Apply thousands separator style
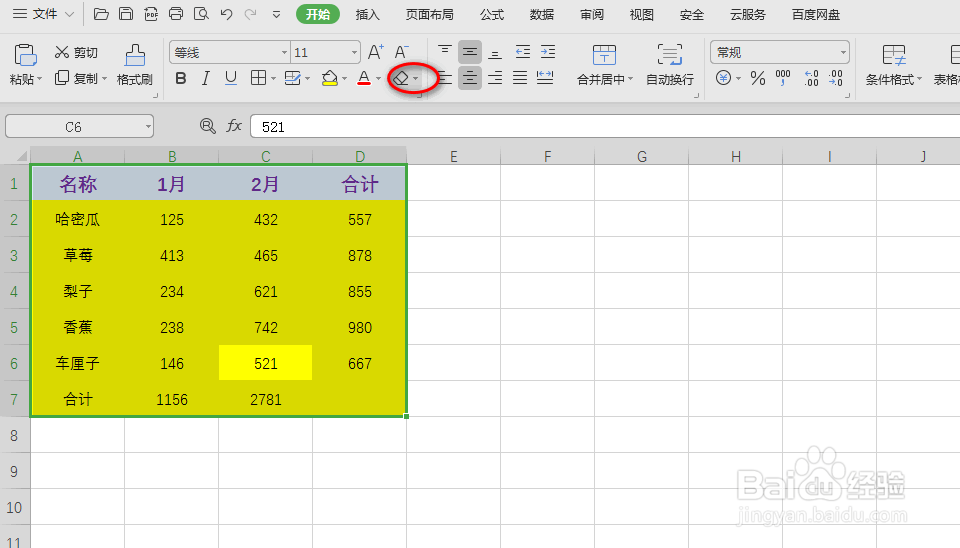The image size is (960, 548). tap(783, 78)
